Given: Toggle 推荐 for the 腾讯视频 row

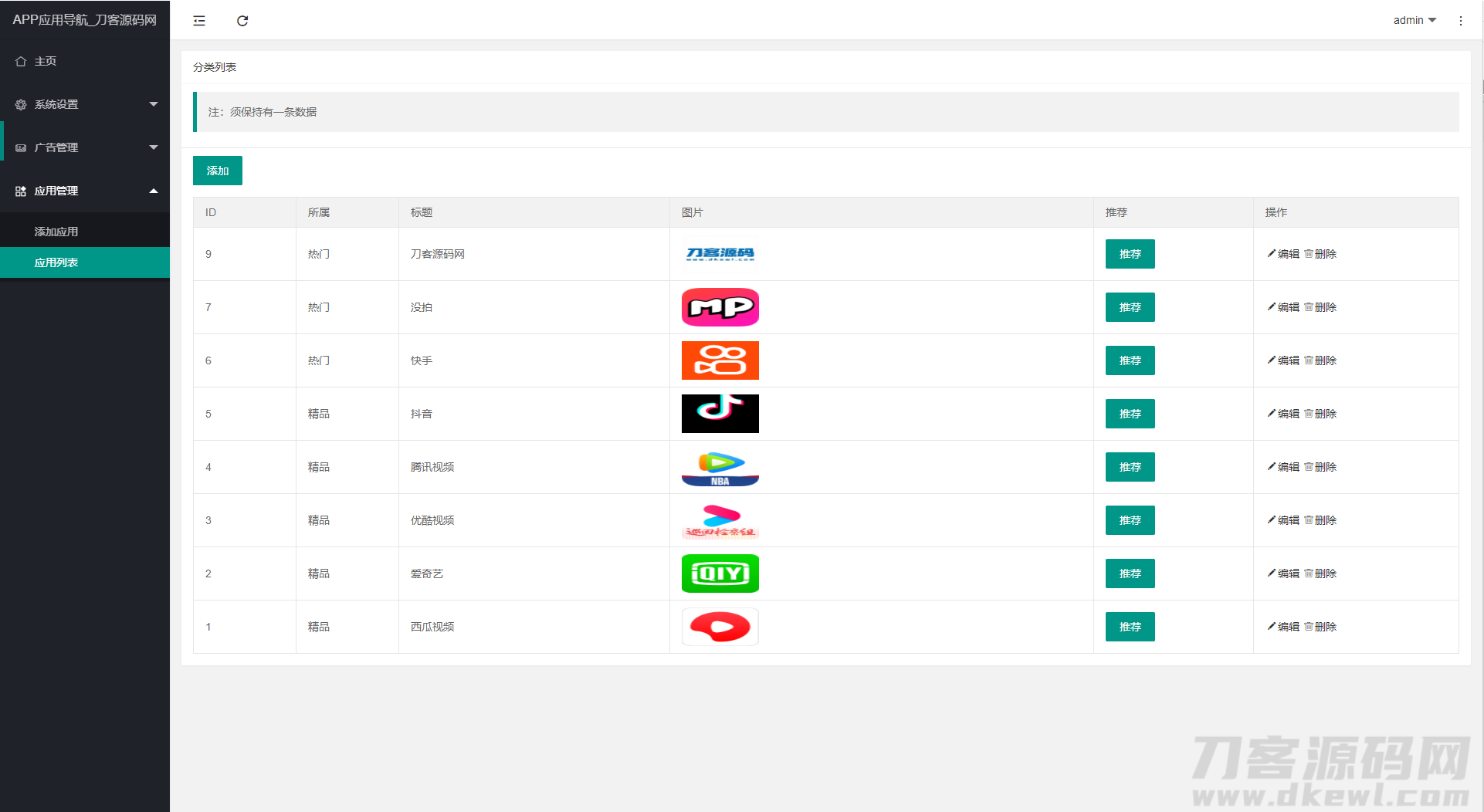Looking at the screenshot, I should [x=1130, y=467].
